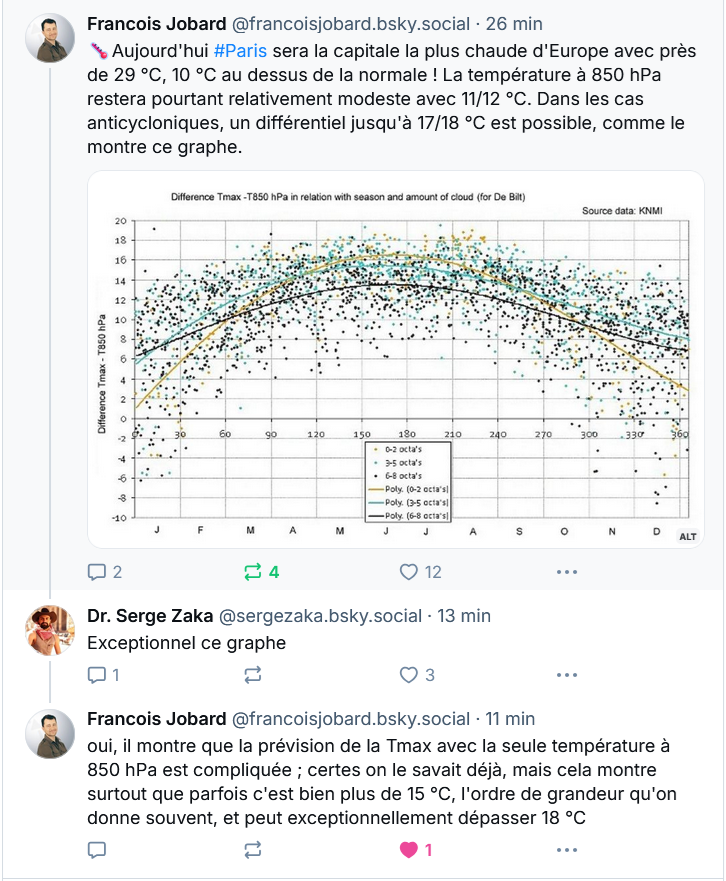Reply to Dr. Serge Zaka's comment
Image resolution: width=726 pixels, height=881 pixels.
(103, 675)
